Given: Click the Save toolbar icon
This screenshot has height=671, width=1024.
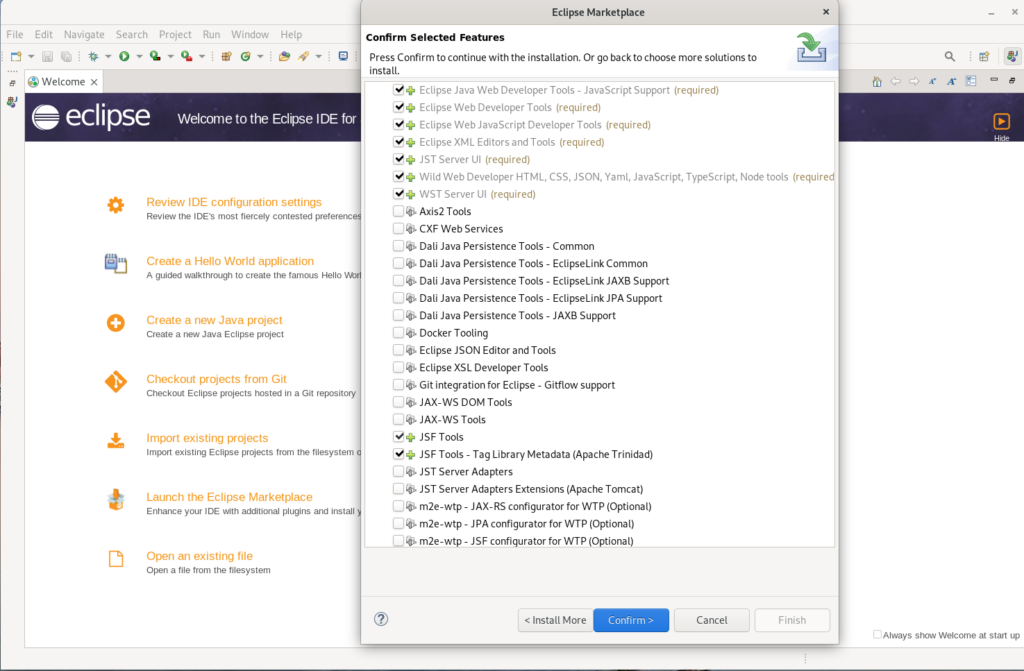Looking at the screenshot, I should click(x=47, y=57).
